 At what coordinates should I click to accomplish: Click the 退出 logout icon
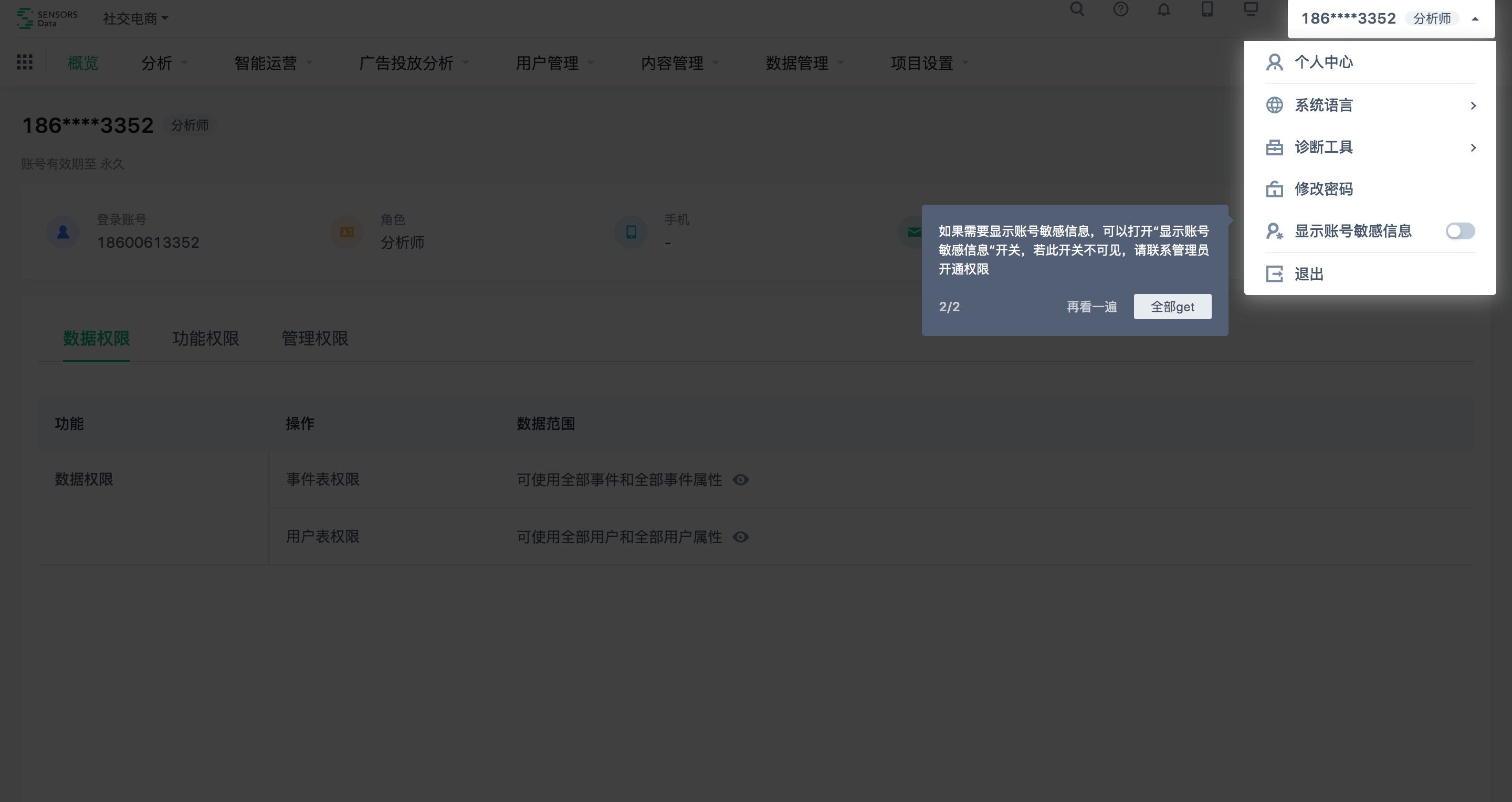(1274, 274)
